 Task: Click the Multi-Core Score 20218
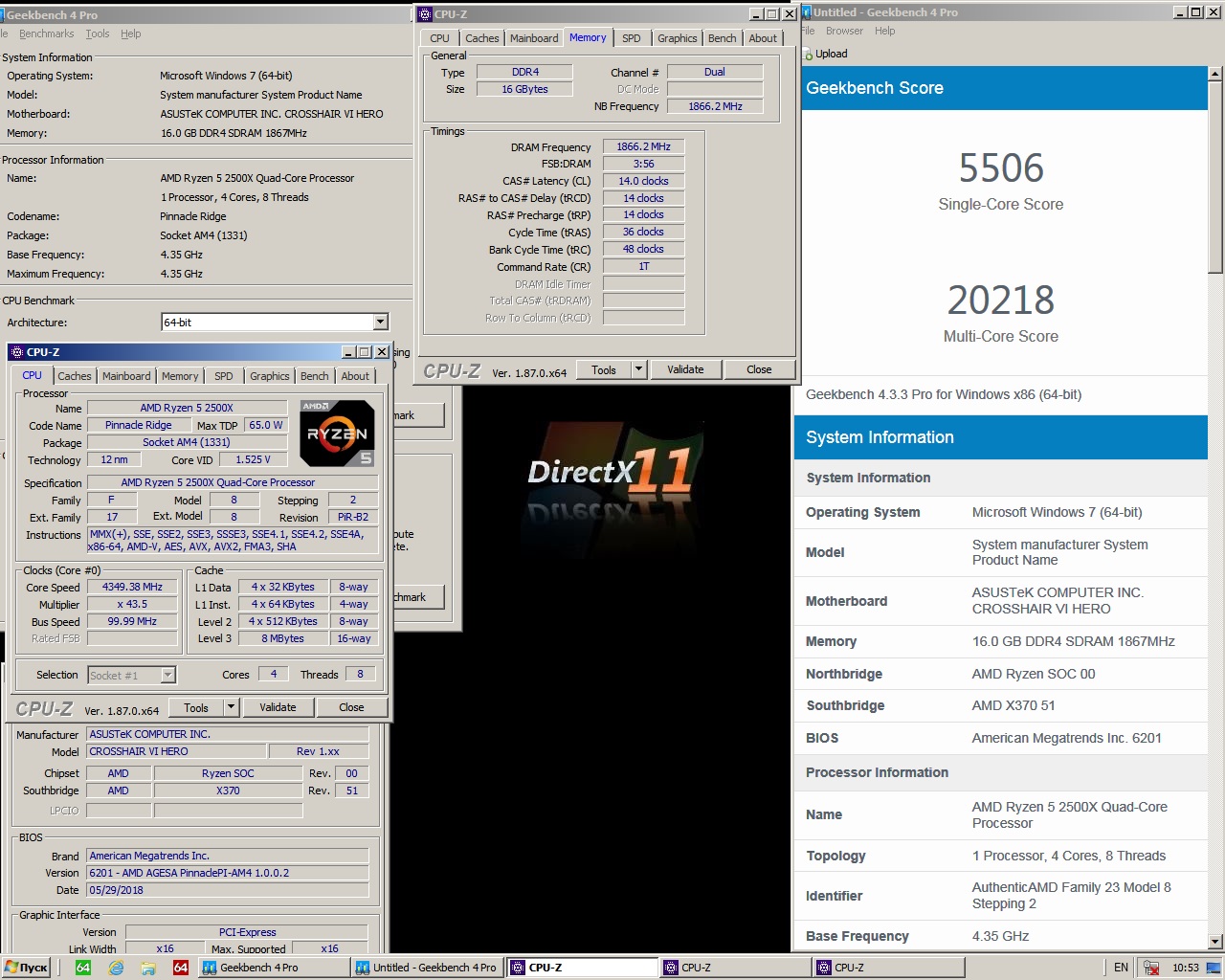pyautogui.click(x=1001, y=301)
